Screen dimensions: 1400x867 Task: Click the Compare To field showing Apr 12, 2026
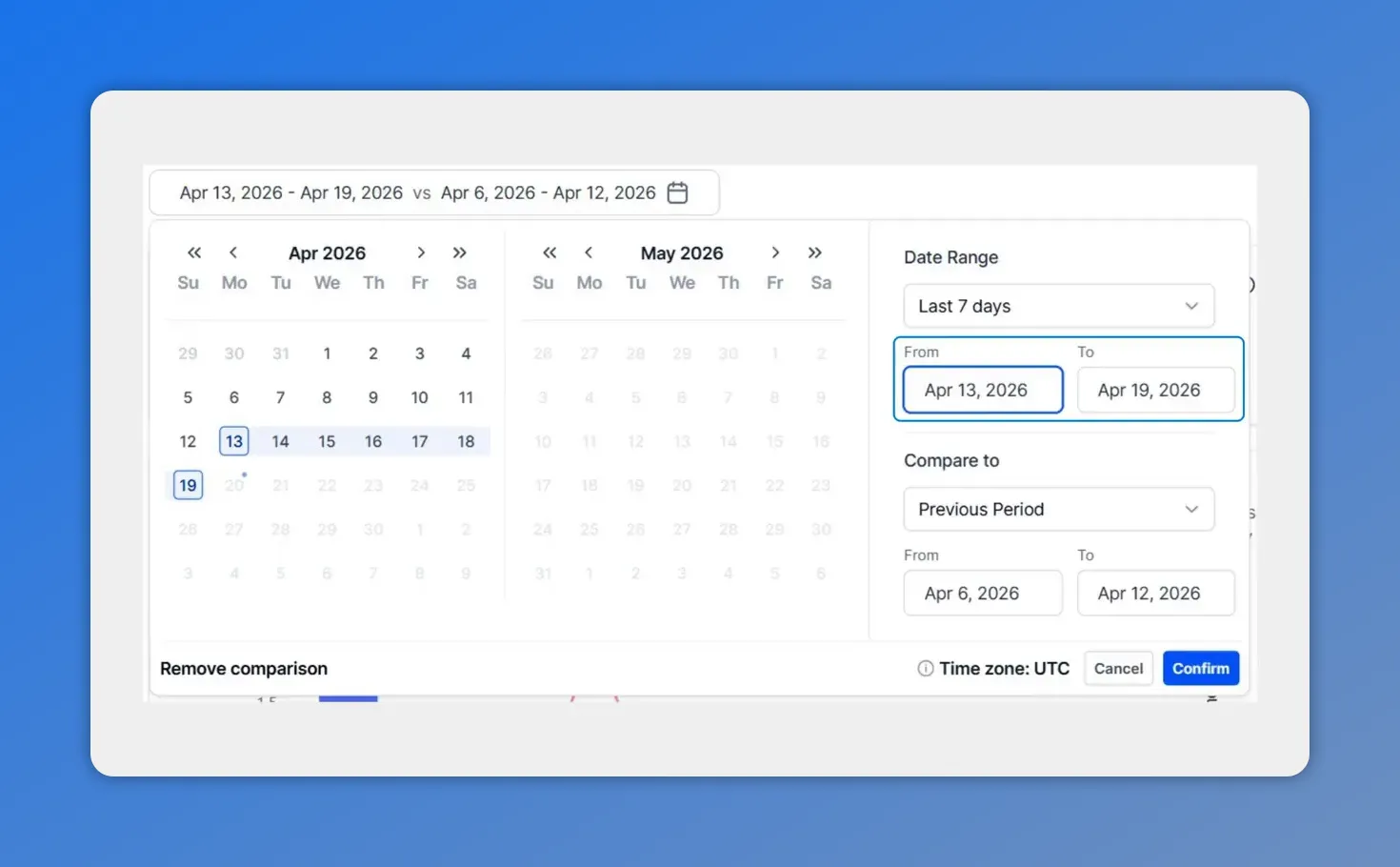click(1155, 593)
